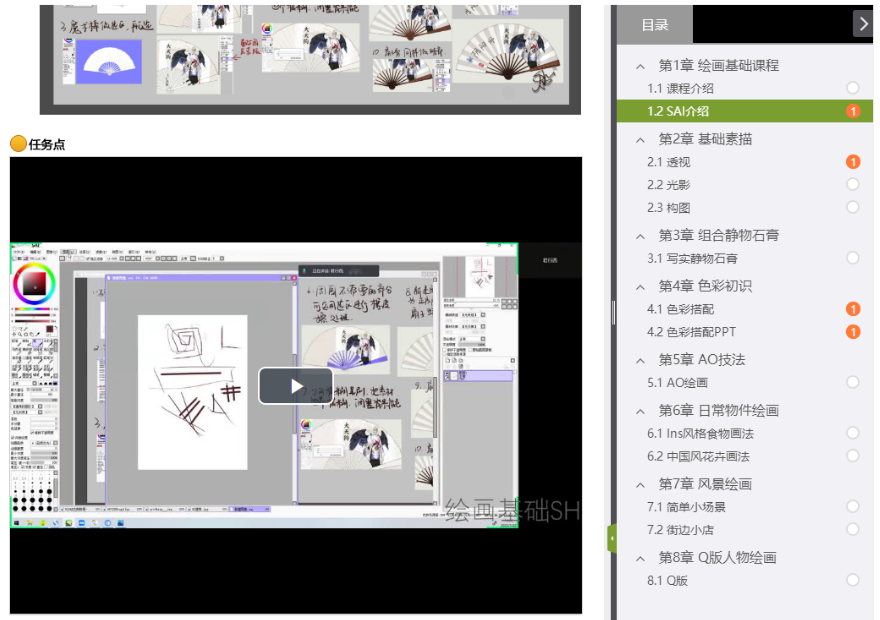Play the SAI introduction video
The width and height of the screenshot is (880, 620).
[x=295, y=386]
